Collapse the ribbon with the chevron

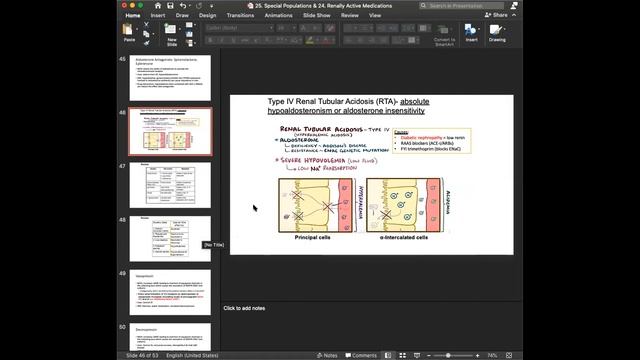(514, 15)
